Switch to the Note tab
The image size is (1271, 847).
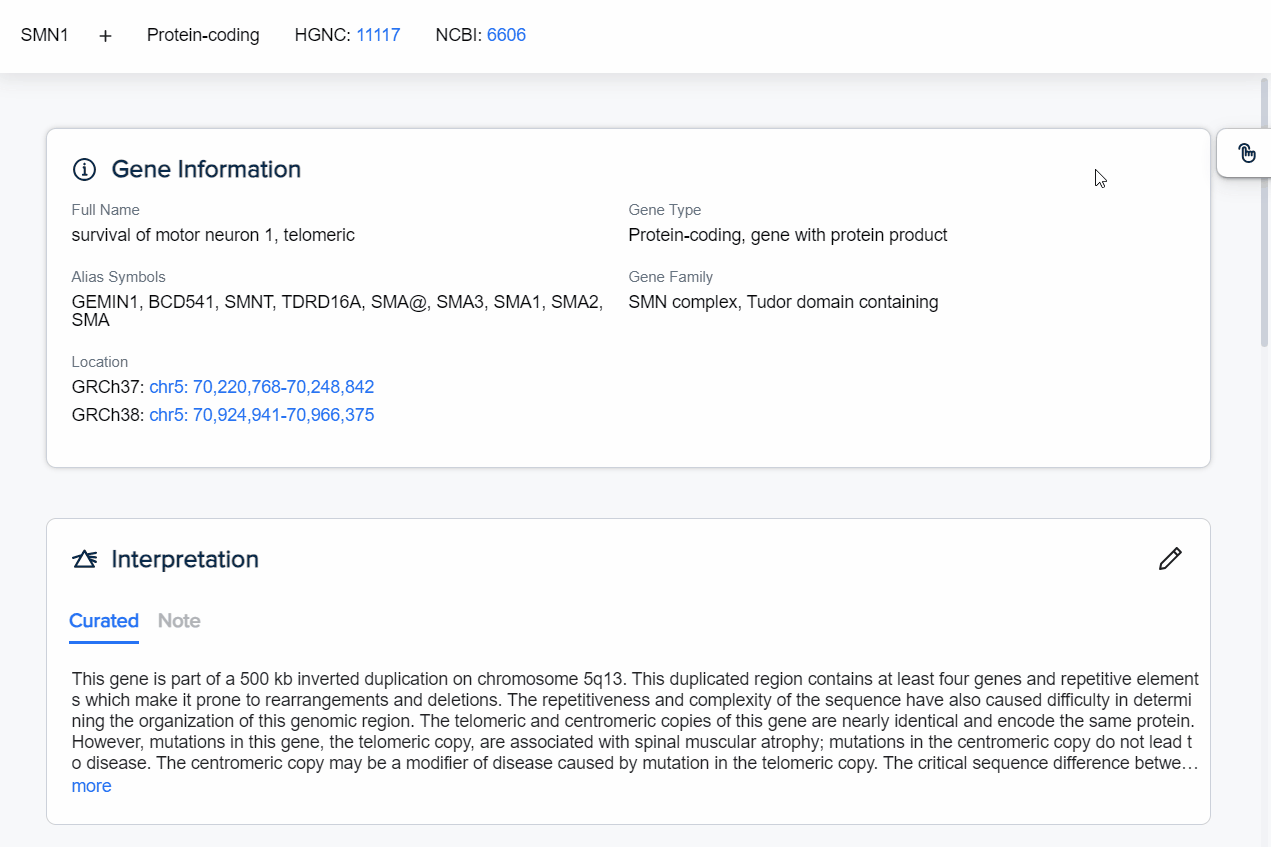pos(179,621)
